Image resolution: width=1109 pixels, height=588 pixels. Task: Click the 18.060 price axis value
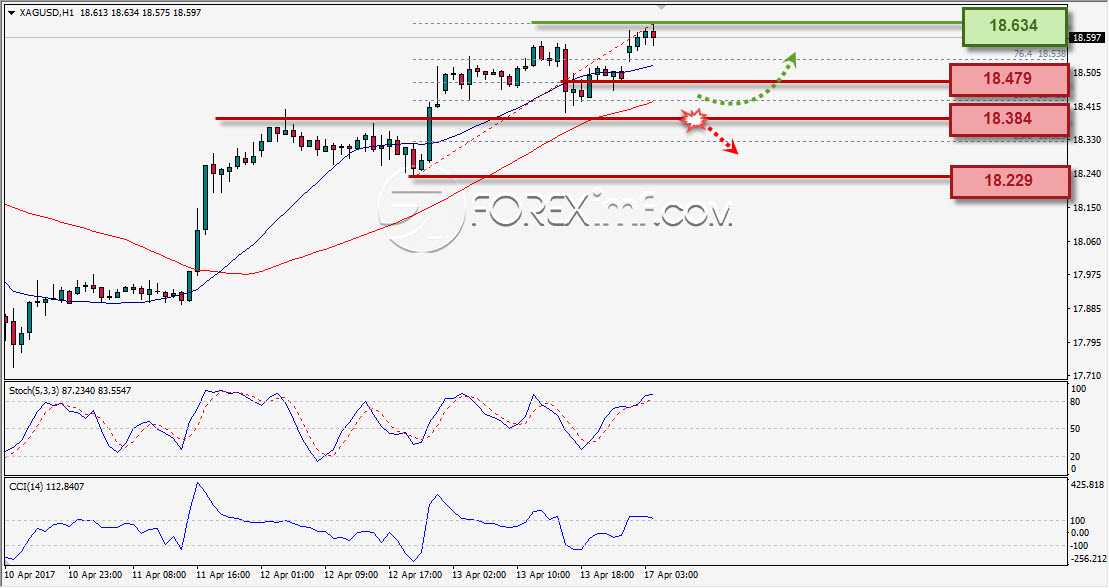(x=1087, y=241)
